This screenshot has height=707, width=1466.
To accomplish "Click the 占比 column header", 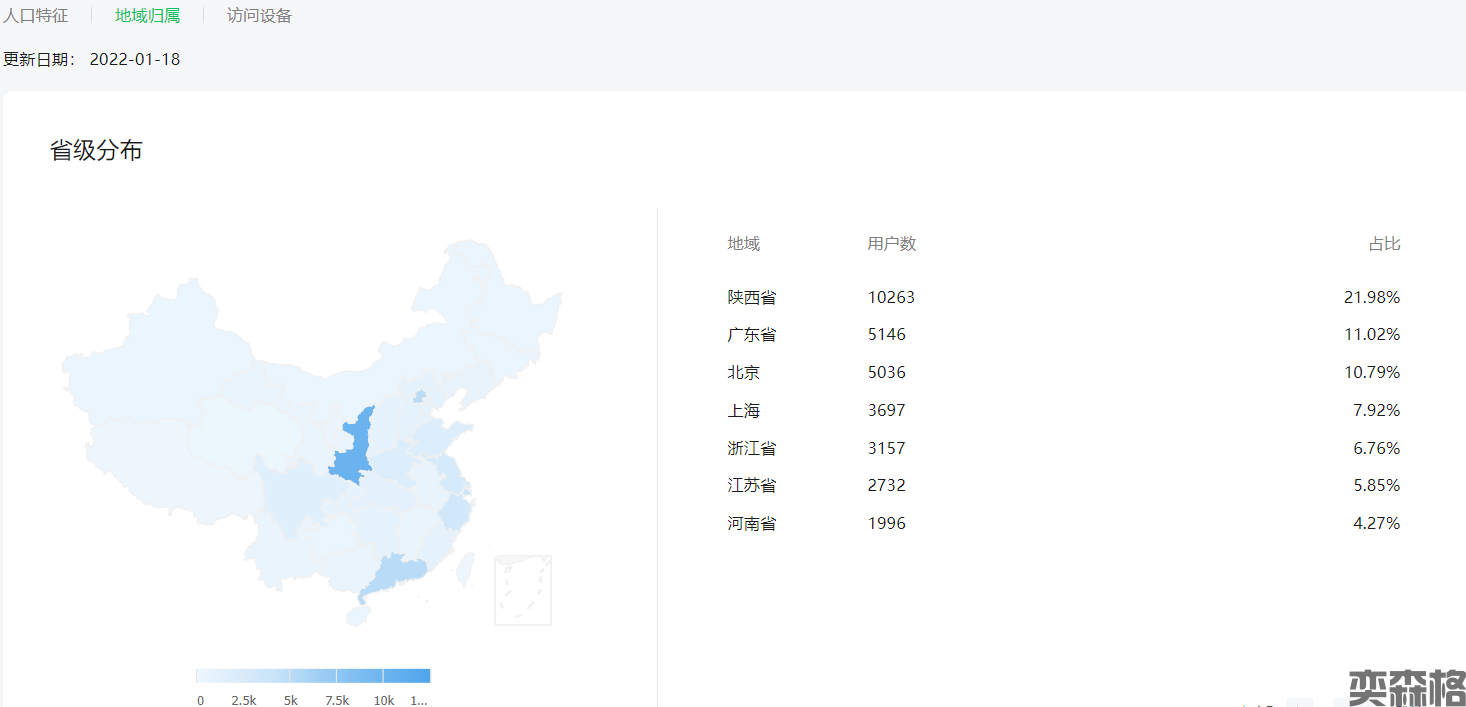I will tap(1384, 244).
